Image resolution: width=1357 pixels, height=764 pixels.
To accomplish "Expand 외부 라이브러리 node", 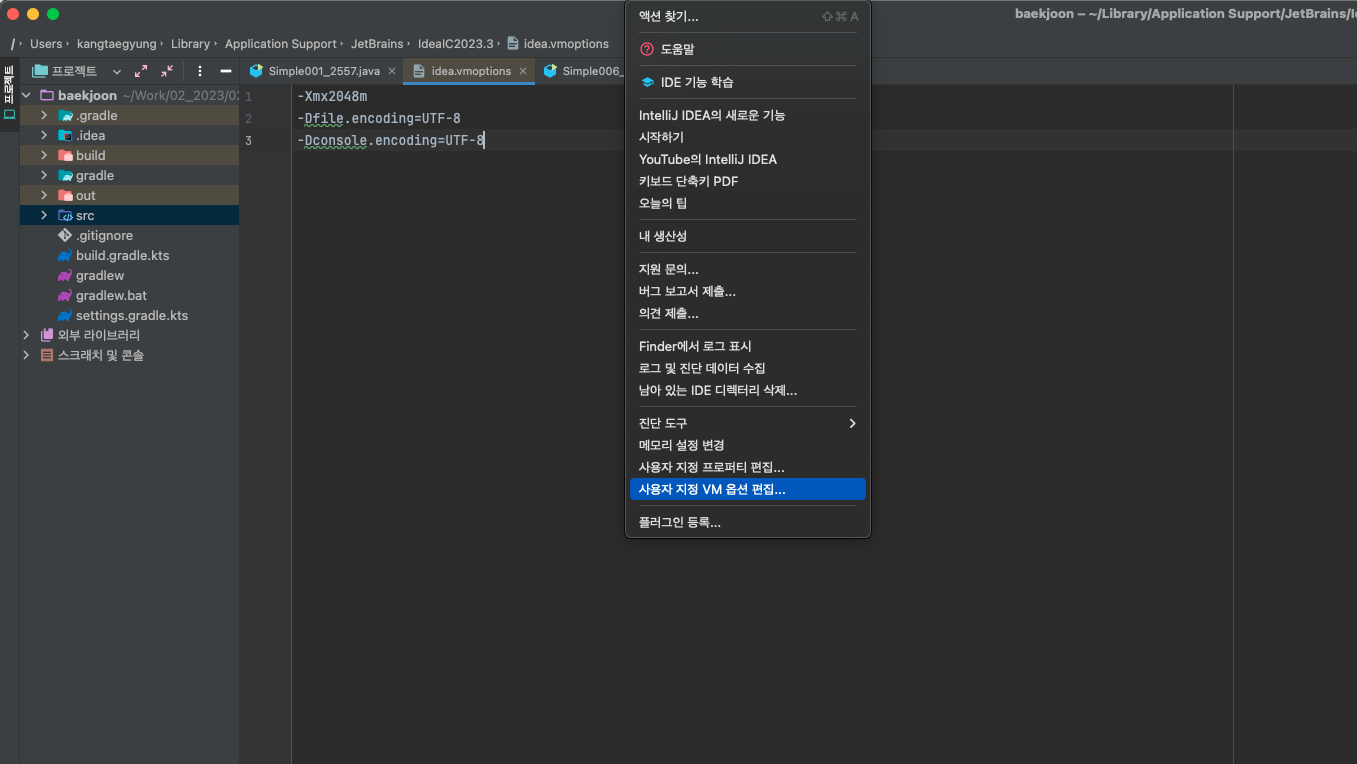I will (x=27, y=335).
